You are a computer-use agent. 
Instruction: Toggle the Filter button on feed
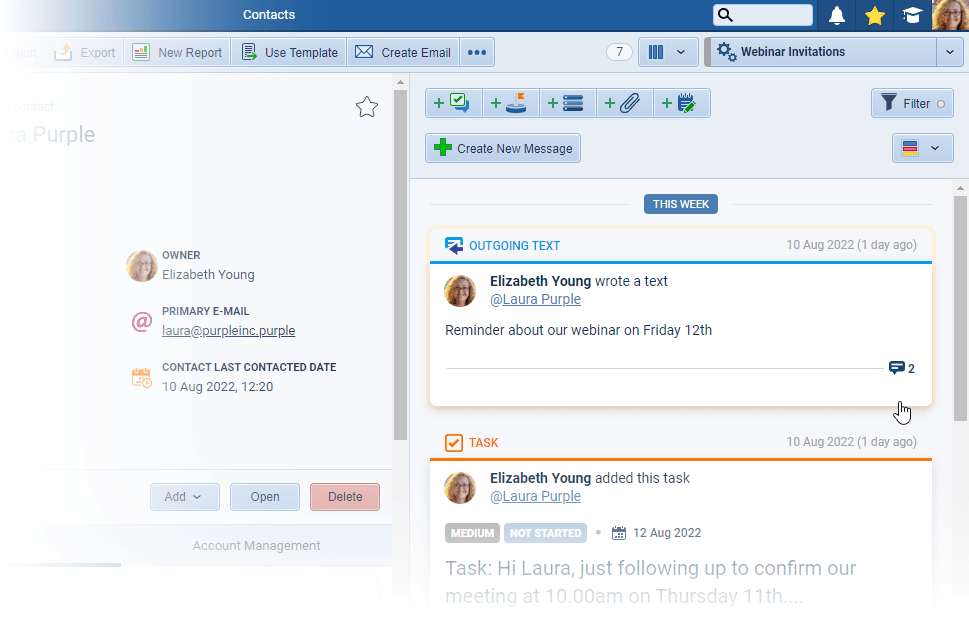pos(912,103)
